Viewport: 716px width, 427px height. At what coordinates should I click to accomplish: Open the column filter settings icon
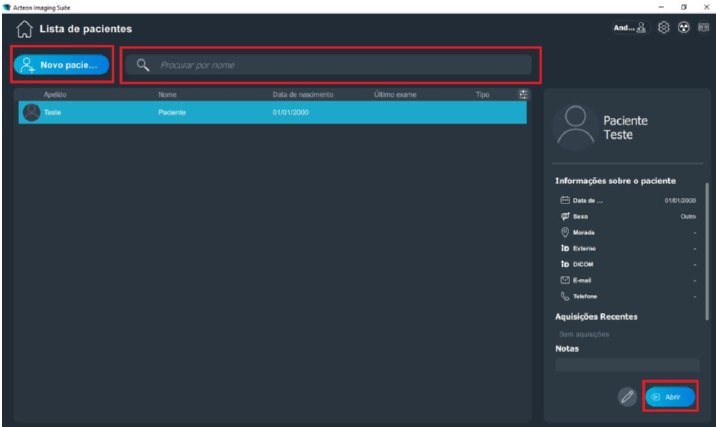[x=522, y=95]
